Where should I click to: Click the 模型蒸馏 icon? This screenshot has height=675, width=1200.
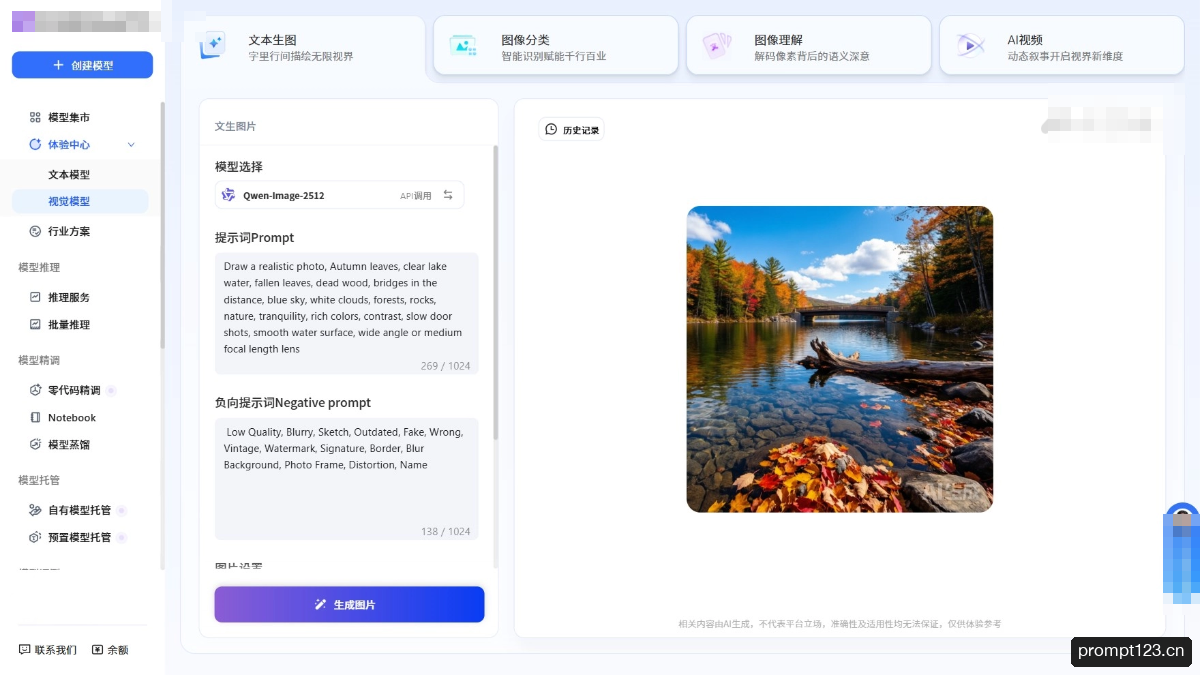(x=35, y=444)
